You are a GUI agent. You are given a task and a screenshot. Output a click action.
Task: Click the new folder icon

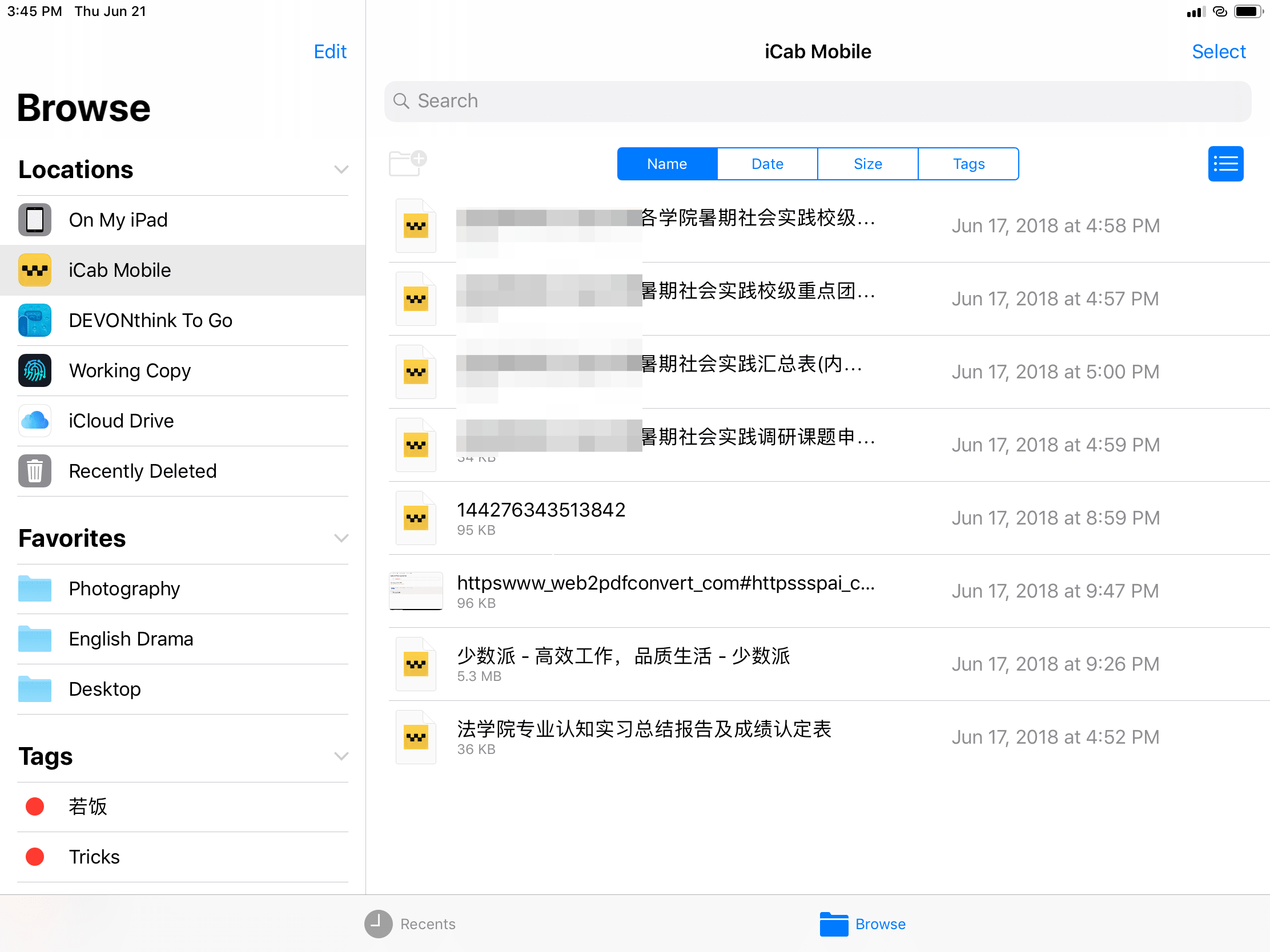point(407,164)
